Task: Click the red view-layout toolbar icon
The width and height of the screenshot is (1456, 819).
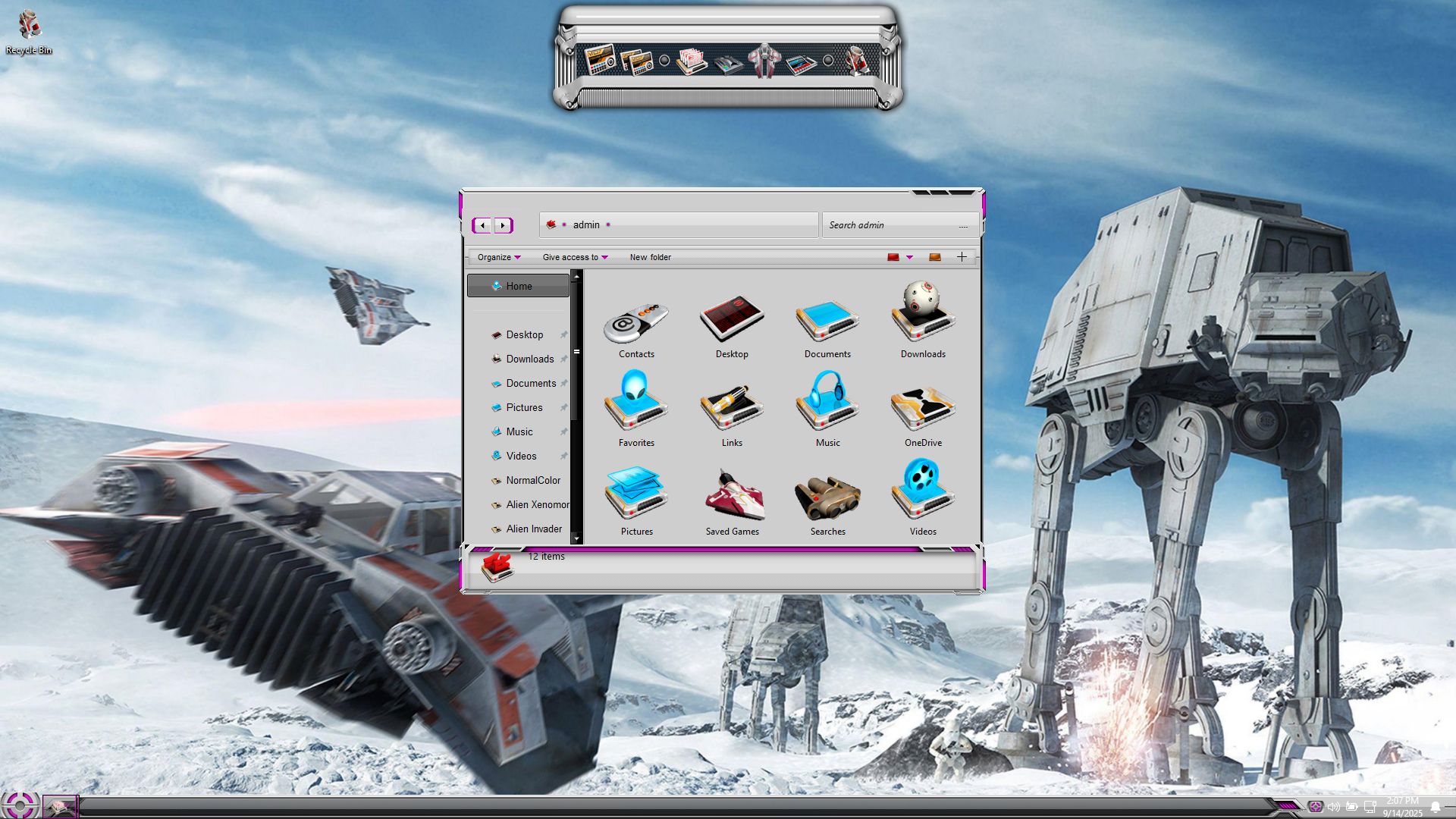Action: coord(893,257)
